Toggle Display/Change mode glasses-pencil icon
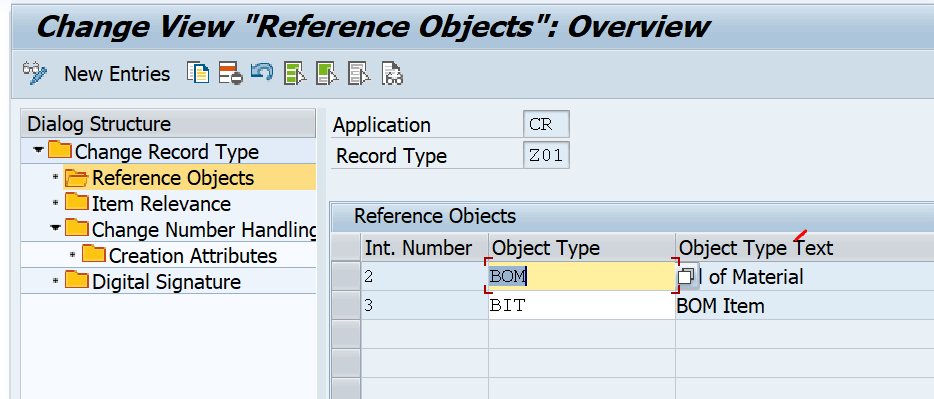Screen dimensions: 934x399 click(35, 73)
